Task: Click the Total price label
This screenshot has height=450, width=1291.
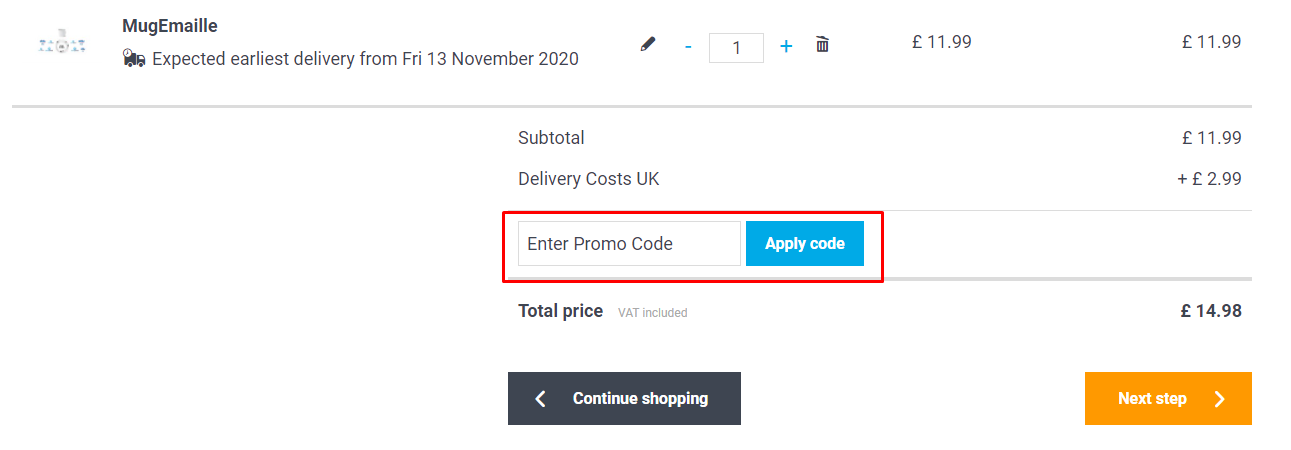Action: coord(560,311)
